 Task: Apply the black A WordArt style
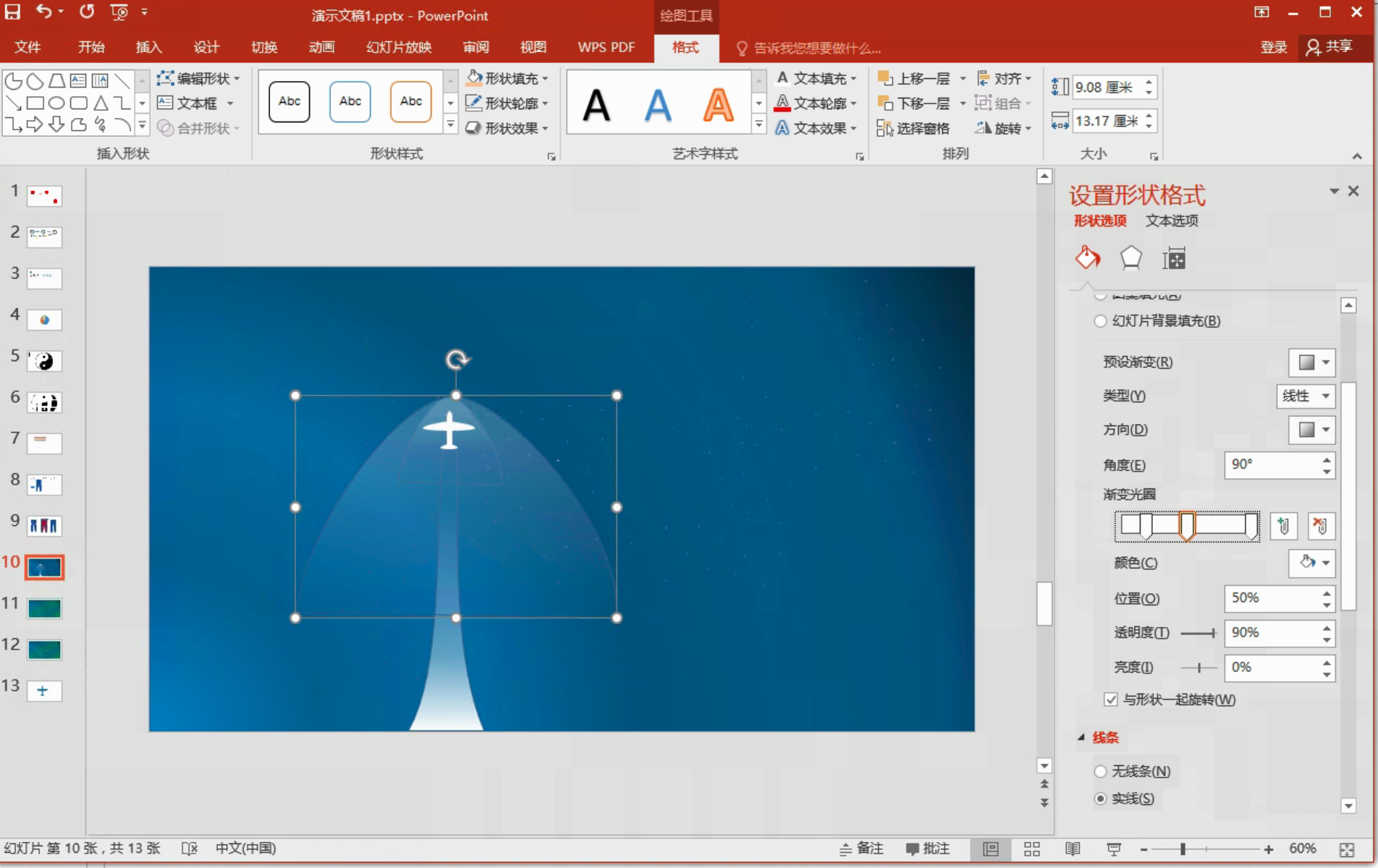point(596,105)
